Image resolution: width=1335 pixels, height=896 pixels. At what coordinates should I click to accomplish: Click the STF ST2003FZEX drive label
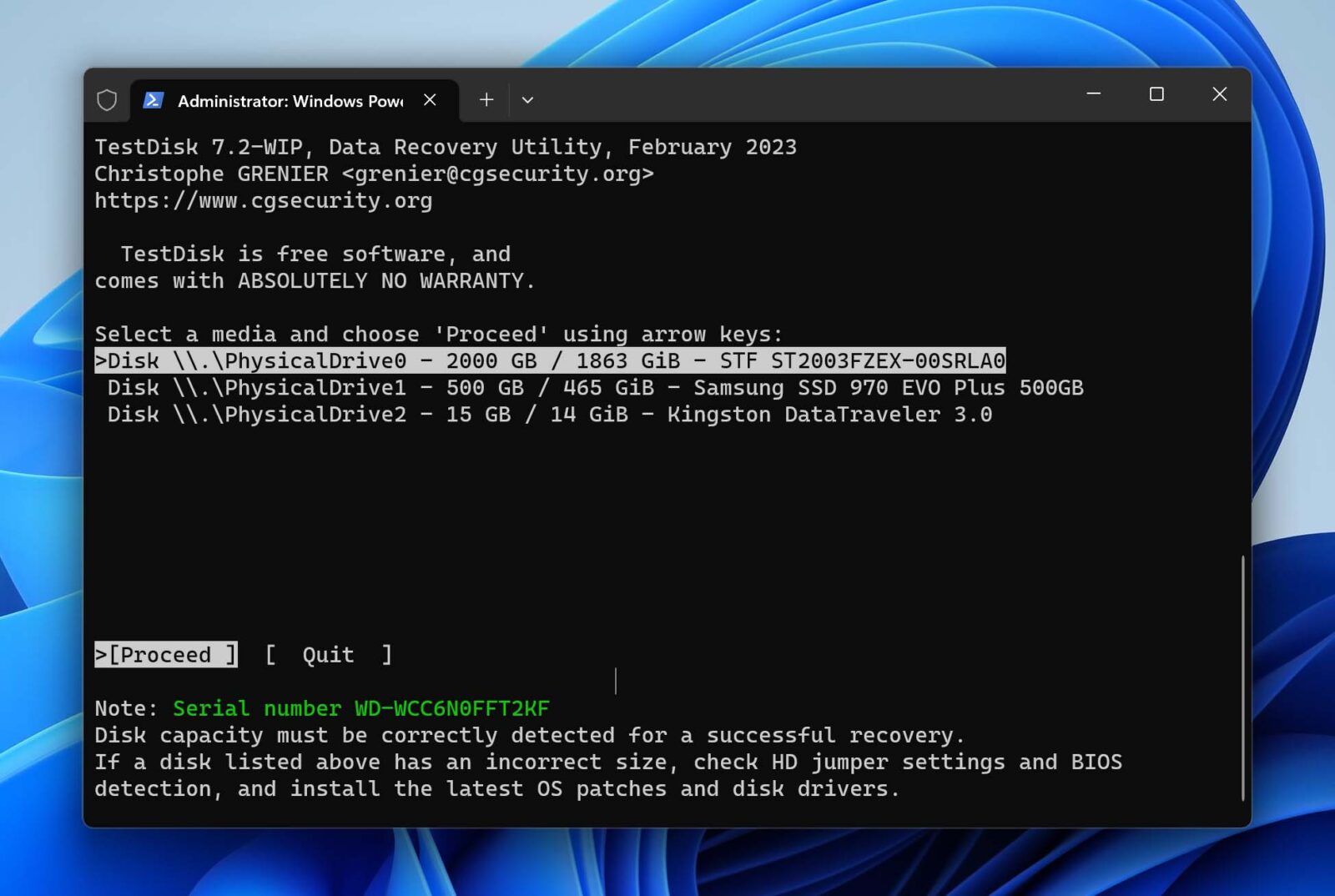(x=864, y=360)
